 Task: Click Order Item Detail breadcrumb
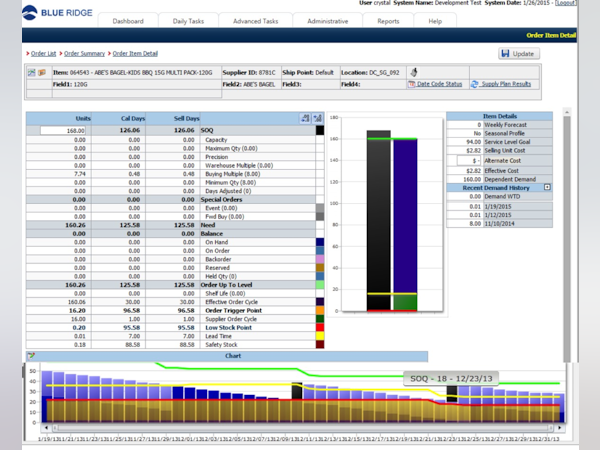click(135, 54)
